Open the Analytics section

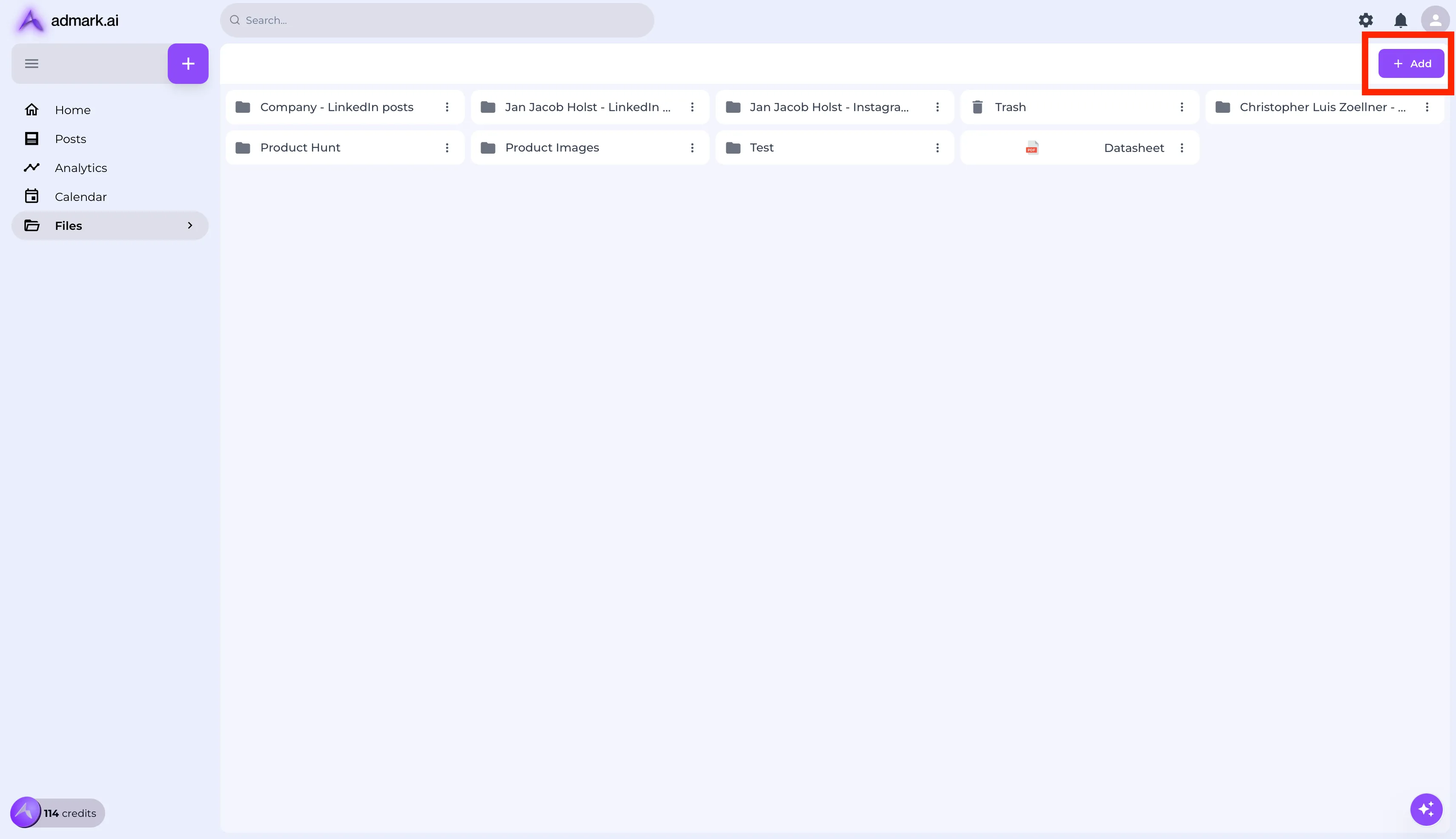(x=80, y=168)
